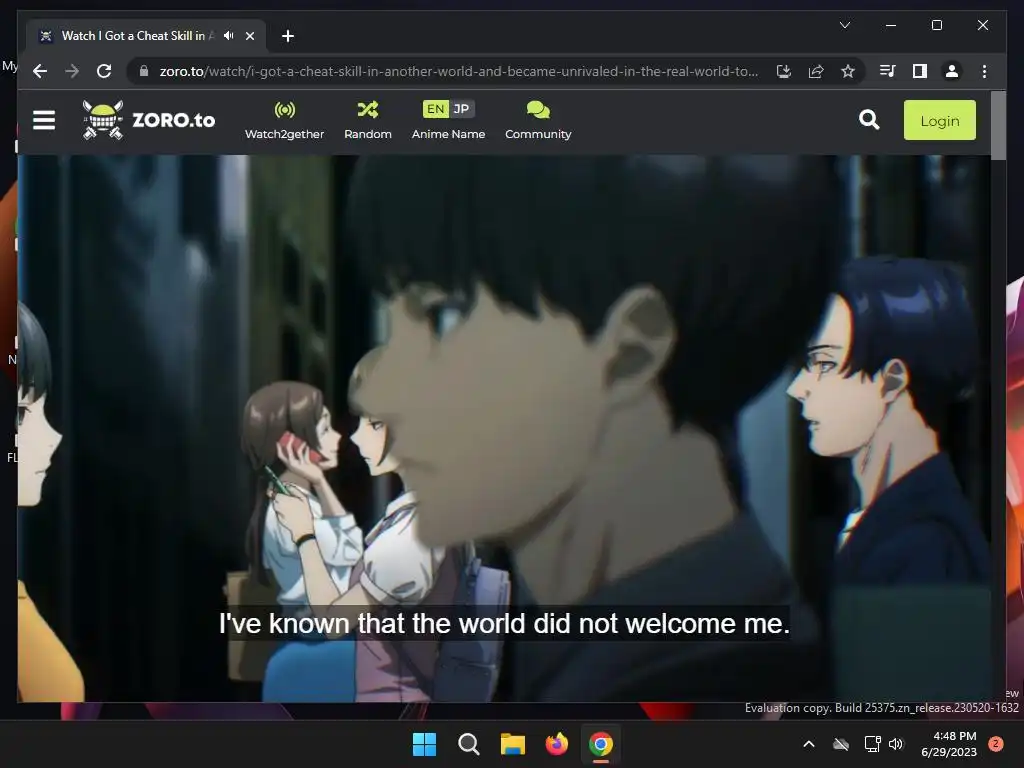This screenshot has width=1024, height=768.
Task: Click the green Login button
Action: coord(939,120)
